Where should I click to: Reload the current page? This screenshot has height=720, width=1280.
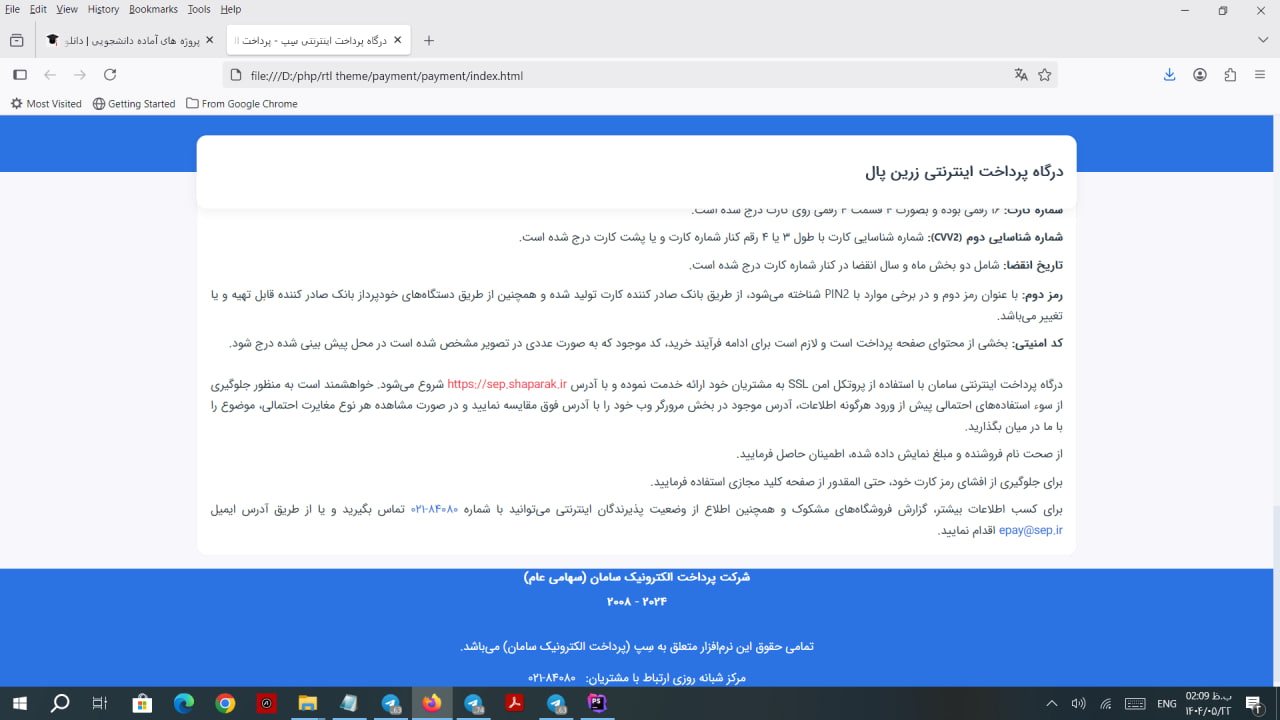tap(110, 75)
